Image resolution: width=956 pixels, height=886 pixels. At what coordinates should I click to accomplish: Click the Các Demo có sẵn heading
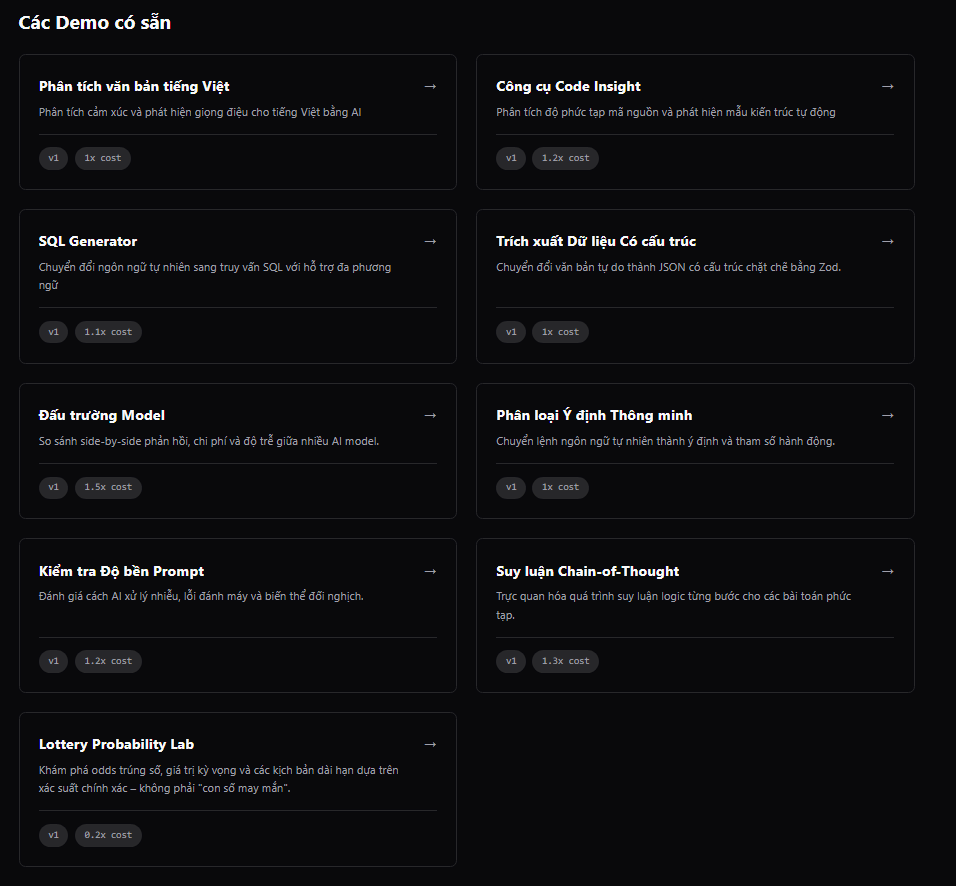pyautogui.click(x=95, y=22)
